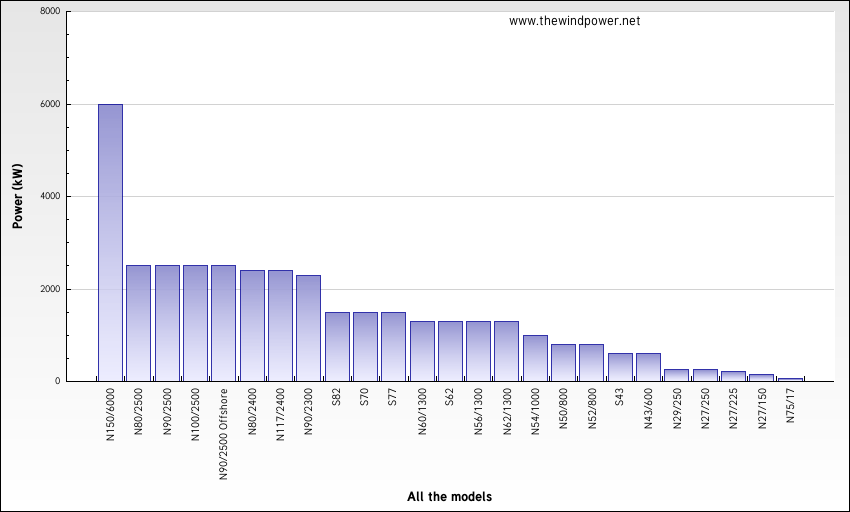The image size is (850, 512).
Task: Click the N90/2500 axis label
Action: [x=167, y=410]
